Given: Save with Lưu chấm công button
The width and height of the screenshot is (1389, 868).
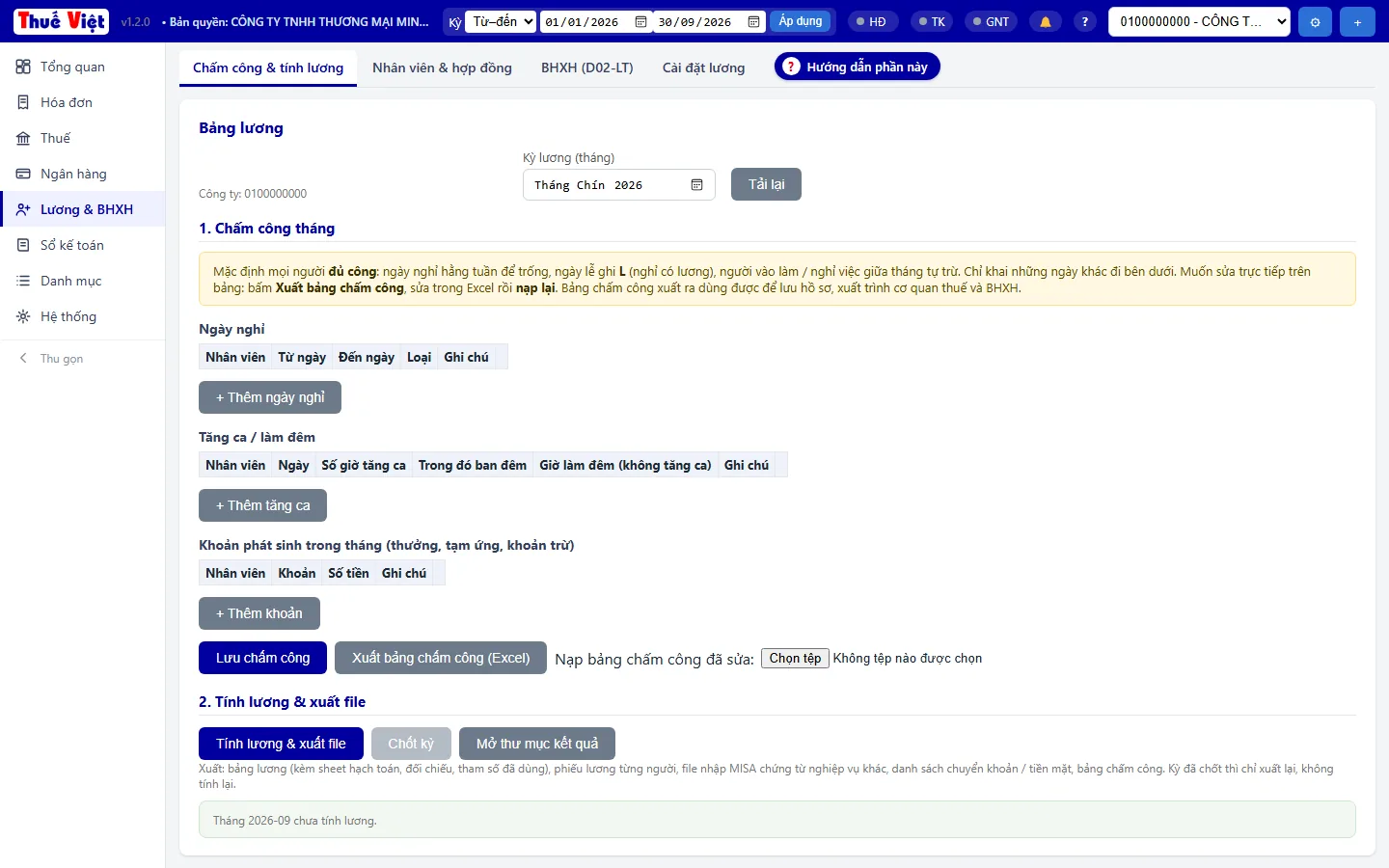Looking at the screenshot, I should pos(262,658).
